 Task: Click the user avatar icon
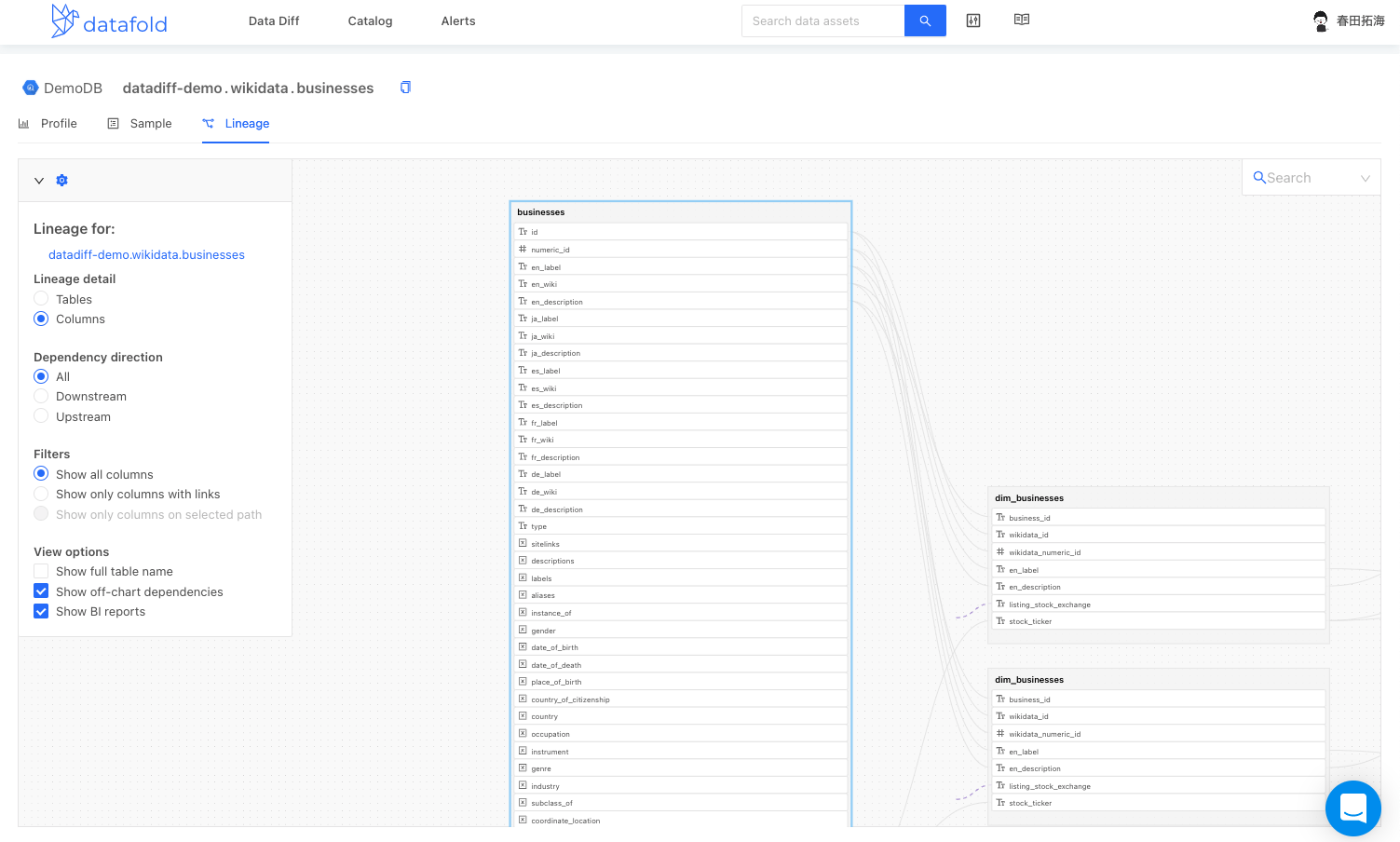coord(1320,20)
